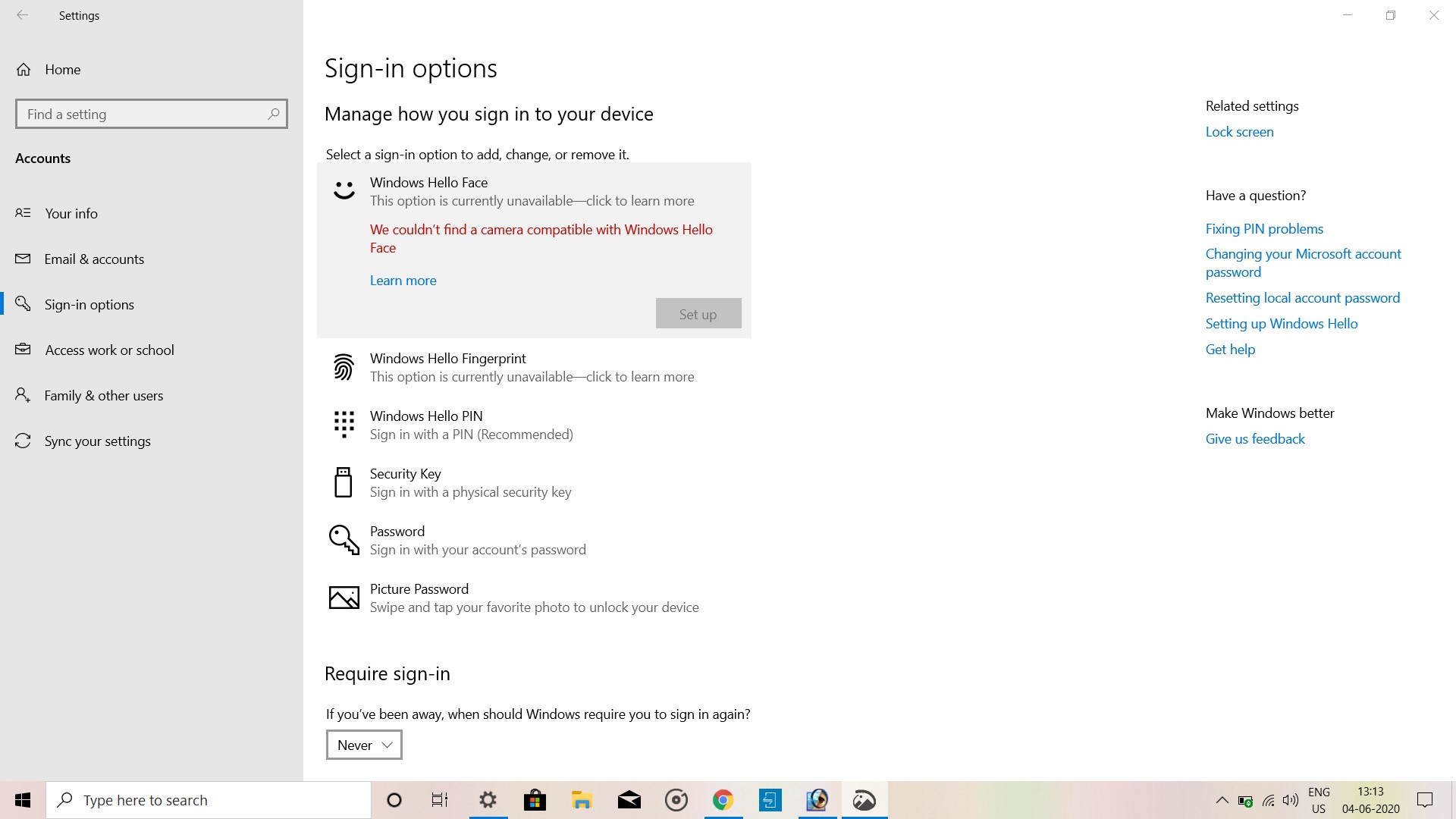The height and width of the screenshot is (819, 1456).
Task: Open Mail app from taskbar
Action: coord(629,800)
